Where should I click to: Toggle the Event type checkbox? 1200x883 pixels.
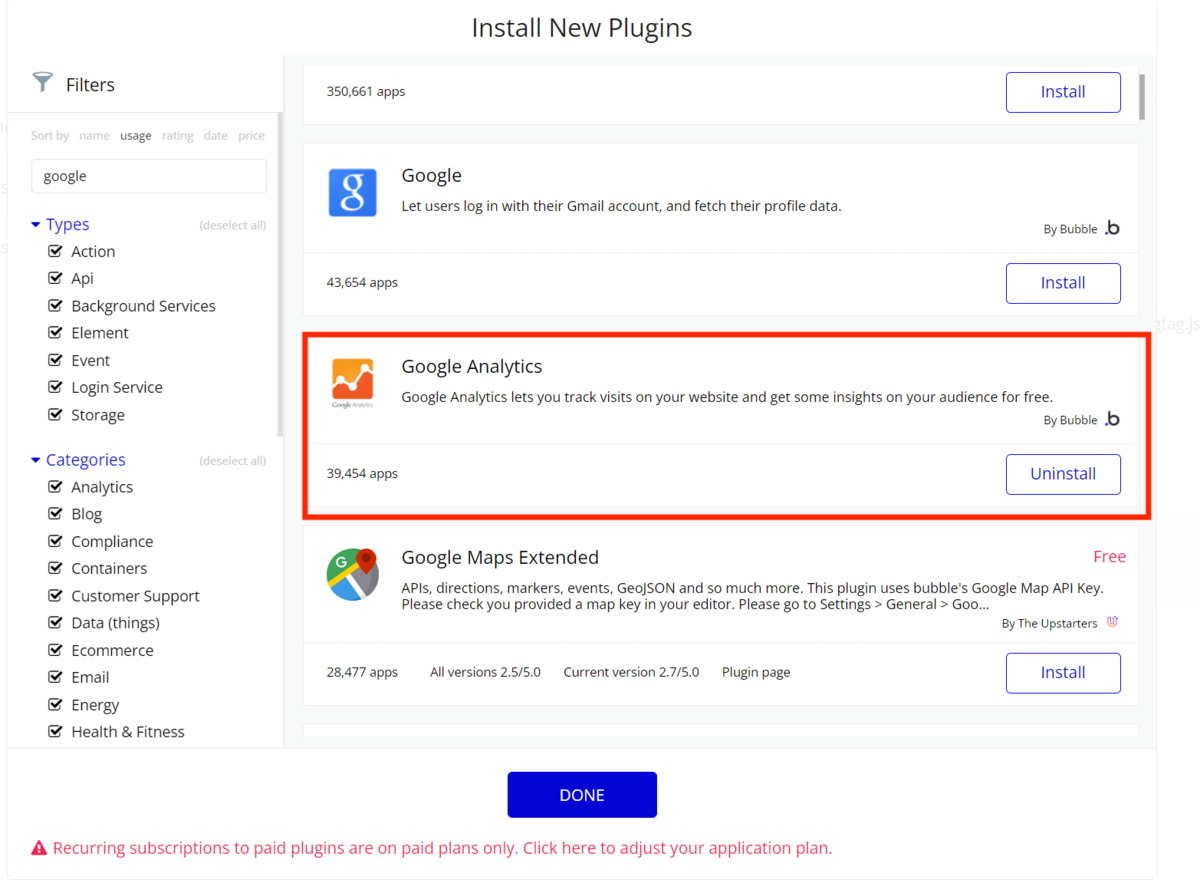[x=56, y=360]
